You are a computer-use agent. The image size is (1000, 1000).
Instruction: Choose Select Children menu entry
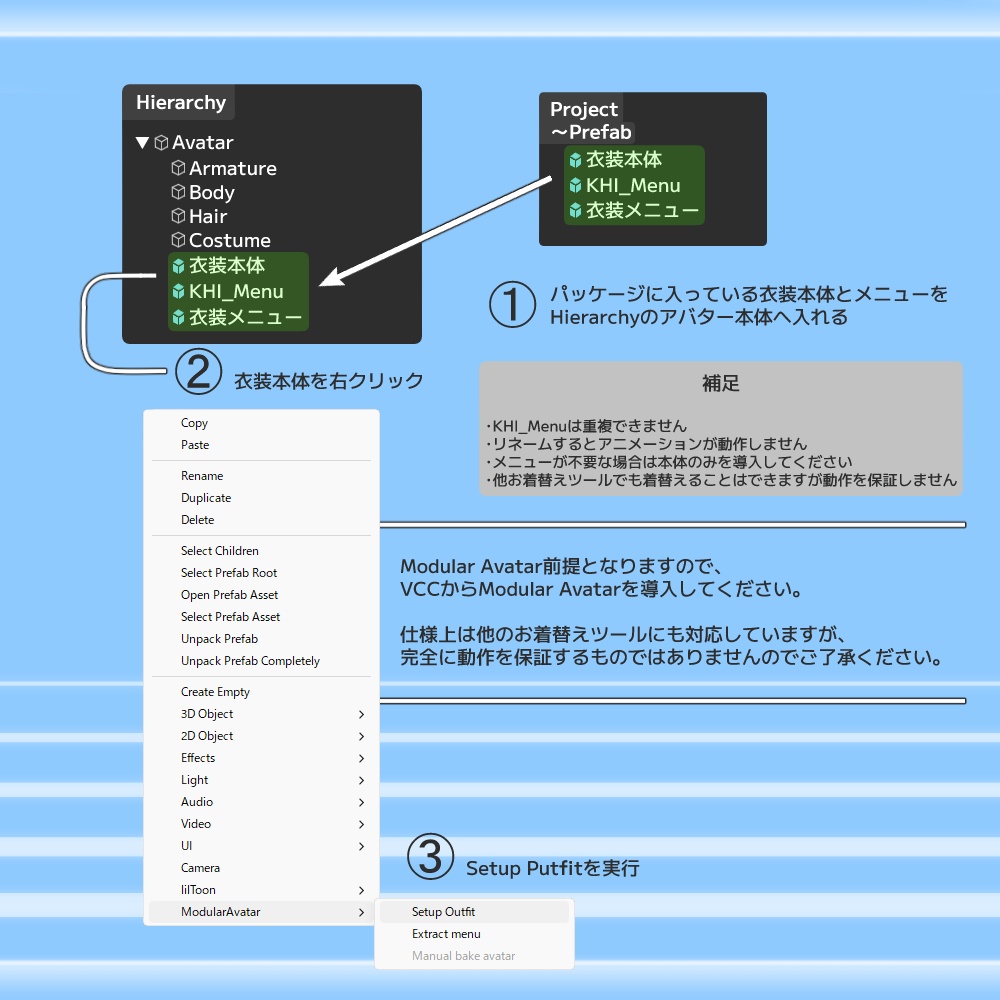(x=261, y=550)
